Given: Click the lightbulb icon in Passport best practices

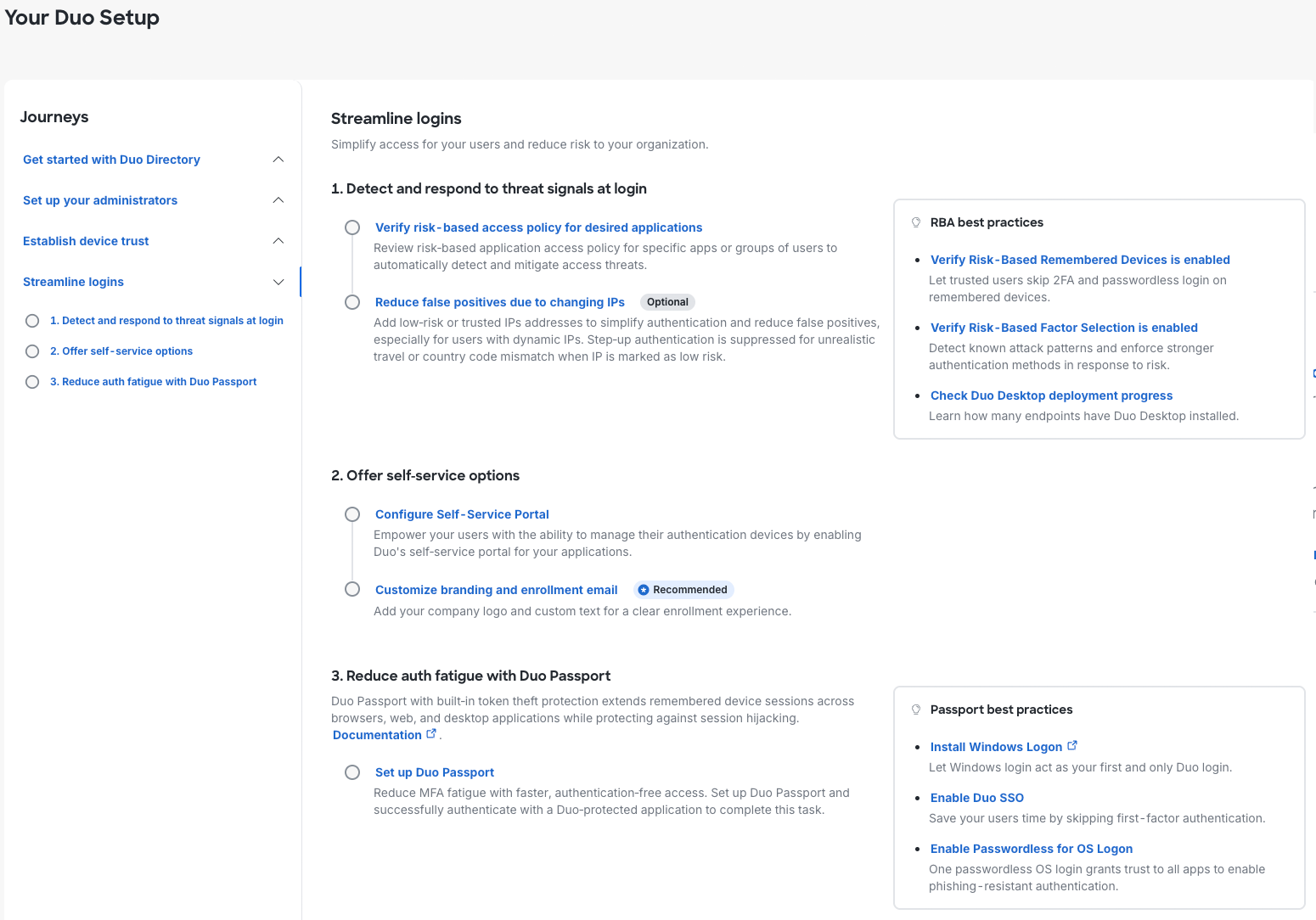Looking at the screenshot, I should pos(916,710).
